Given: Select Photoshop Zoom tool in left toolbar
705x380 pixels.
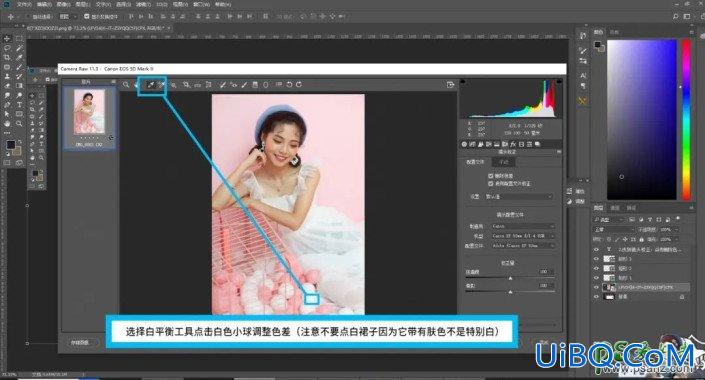Looking at the screenshot, I should [x=19, y=123].
